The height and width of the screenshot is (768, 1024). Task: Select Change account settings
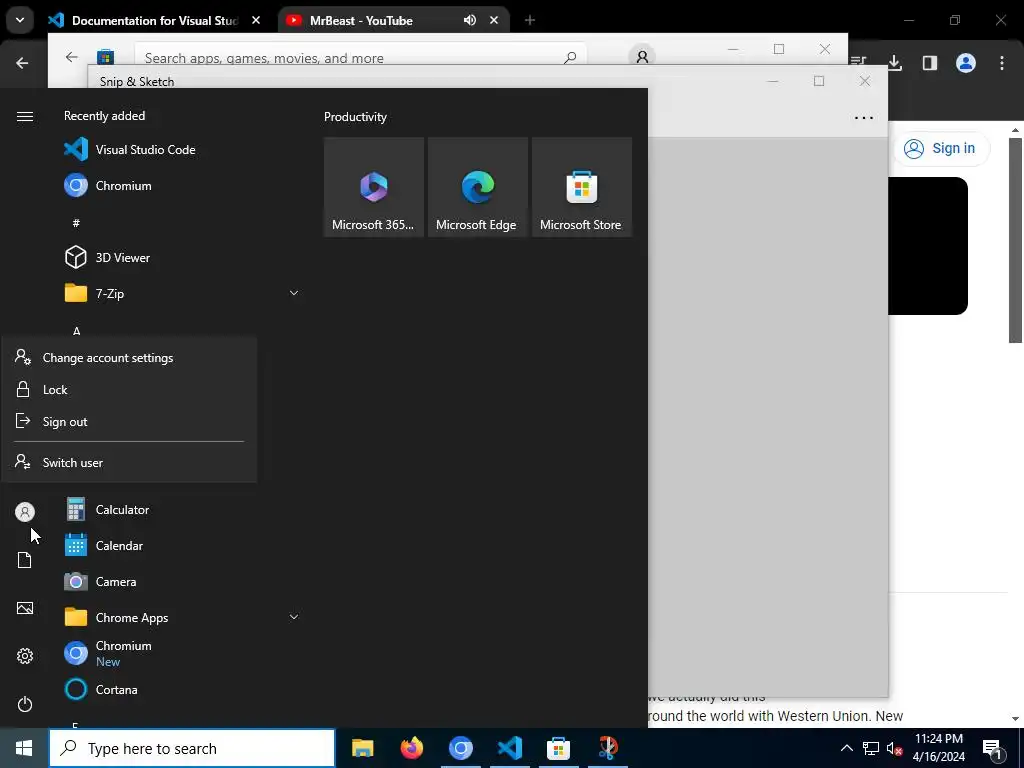click(x=129, y=358)
